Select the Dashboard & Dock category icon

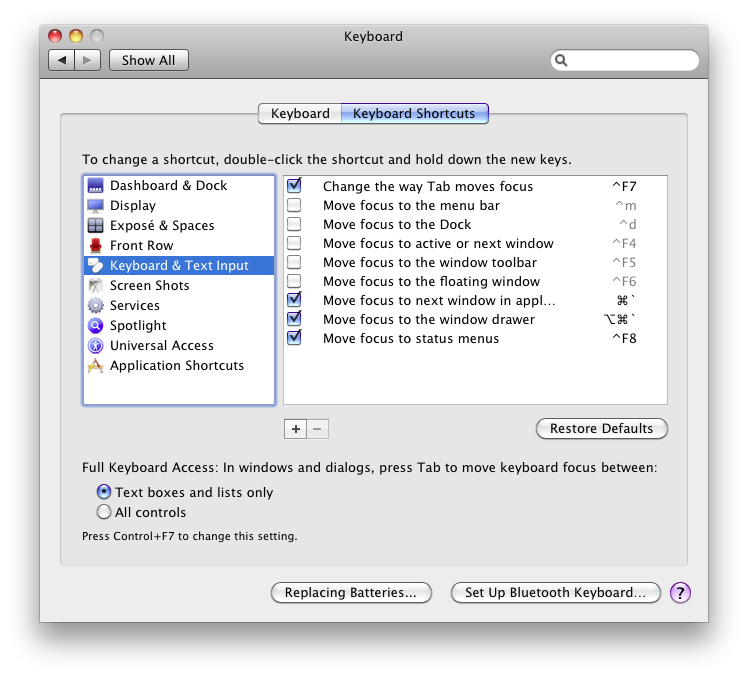pos(96,186)
